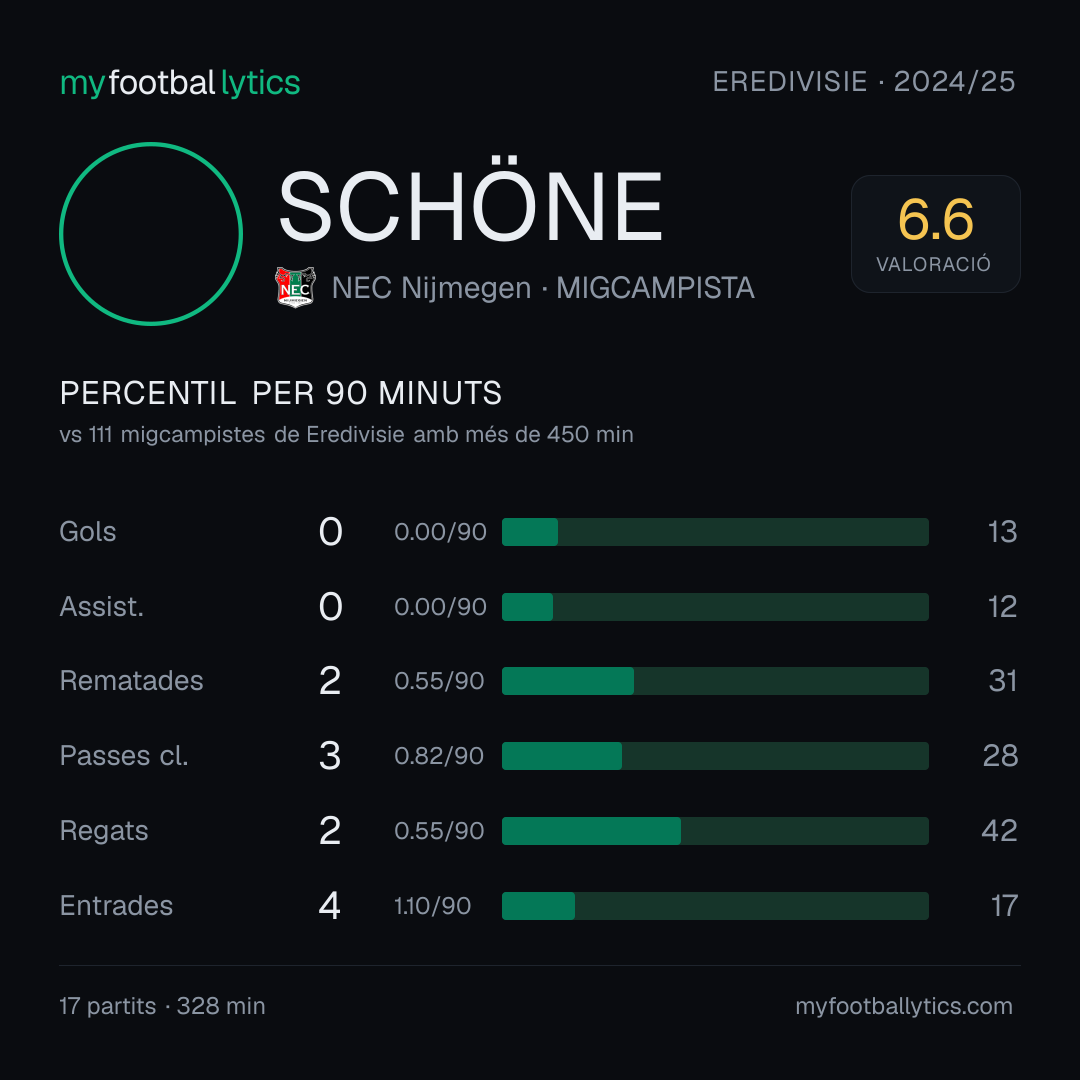The image size is (1080, 1080).
Task: Click the Regats percentile bar
Action: [x=715, y=831]
